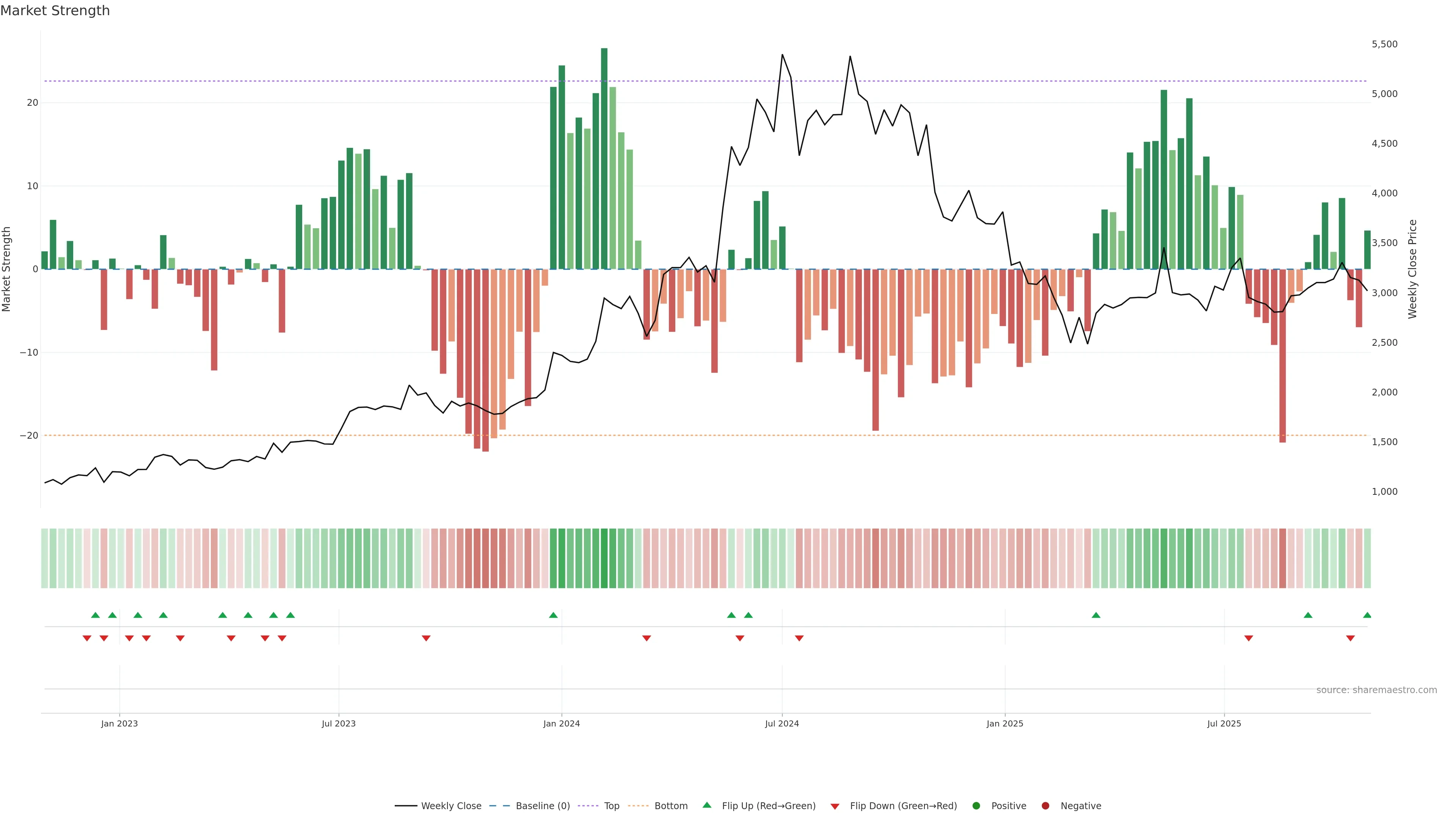Click the Weekly Close Price axis title
This screenshot has width=1456, height=819.
[x=1412, y=269]
